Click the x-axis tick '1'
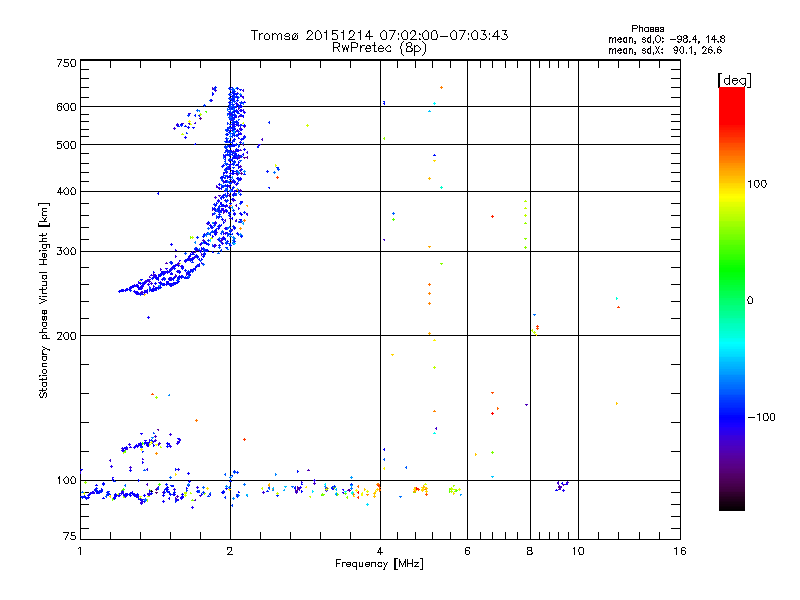The height and width of the screenshot is (600, 800). 80,551
